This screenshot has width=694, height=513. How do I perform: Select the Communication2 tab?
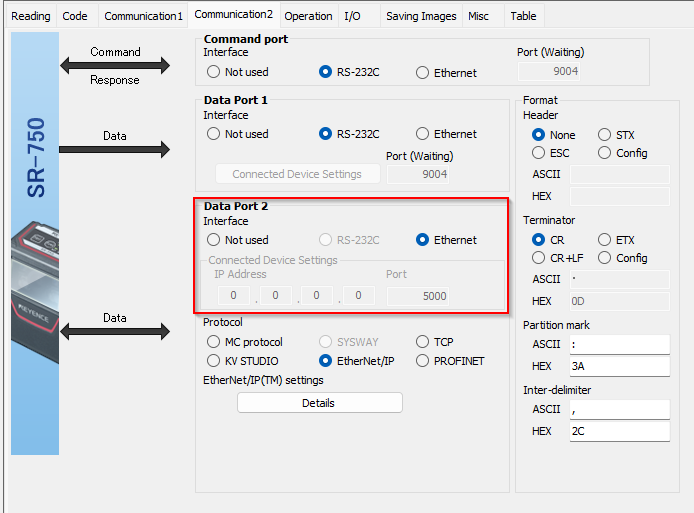[234, 15]
